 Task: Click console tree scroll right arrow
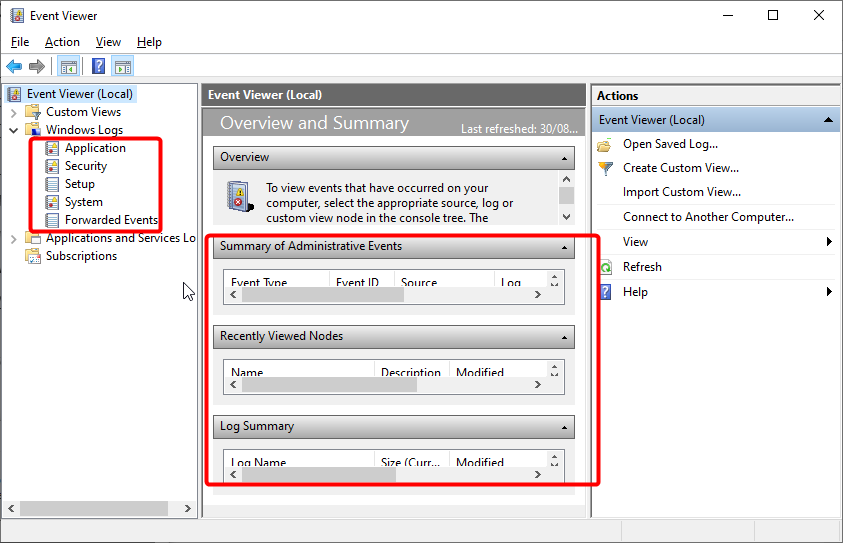click(188, 508)
